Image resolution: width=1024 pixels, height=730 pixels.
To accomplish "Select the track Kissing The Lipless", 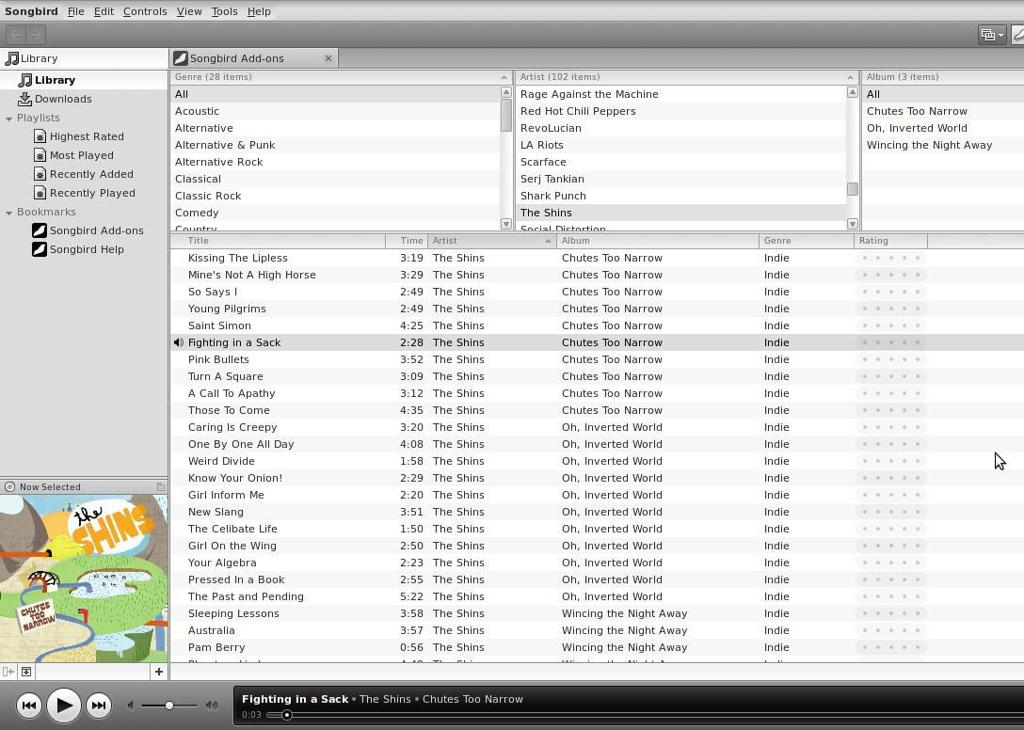I will (x=597, y=258).
